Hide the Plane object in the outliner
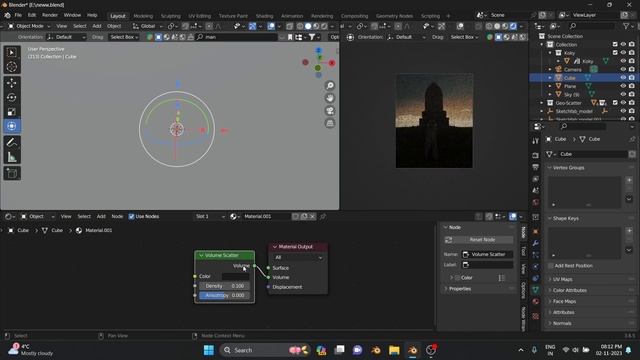640x360 pixels. pyautogui.click(x=623, y=86)
